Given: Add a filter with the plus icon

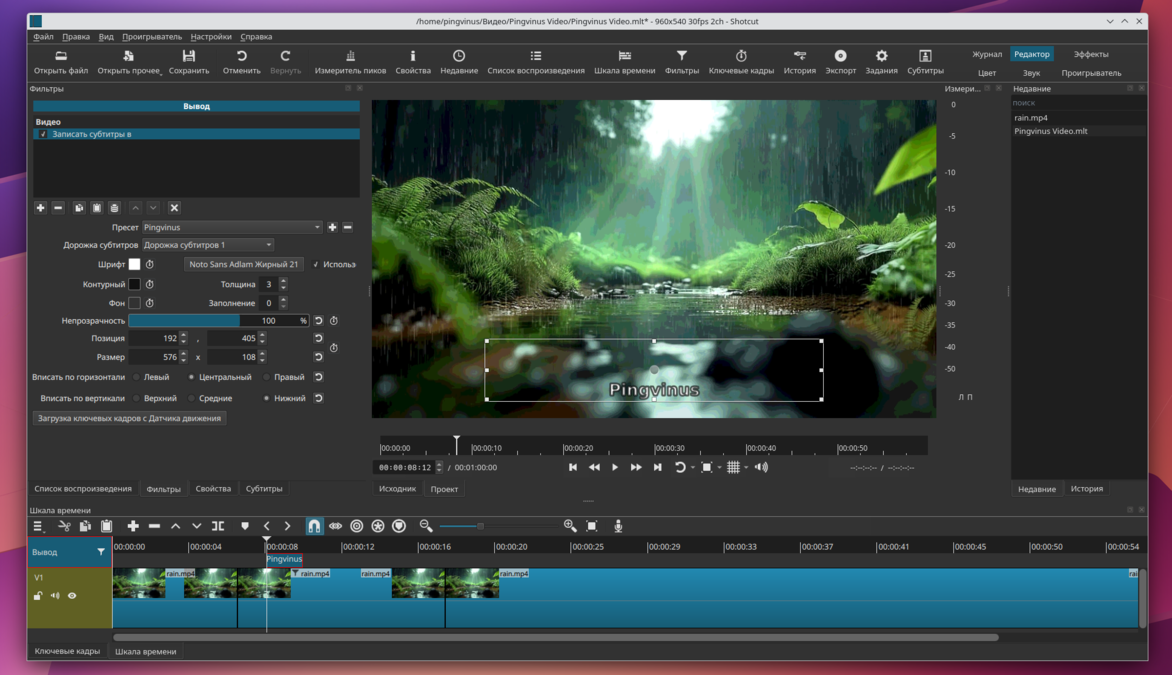Looking at the screenshot, I should pyautogui.click(x=40, y=208).
